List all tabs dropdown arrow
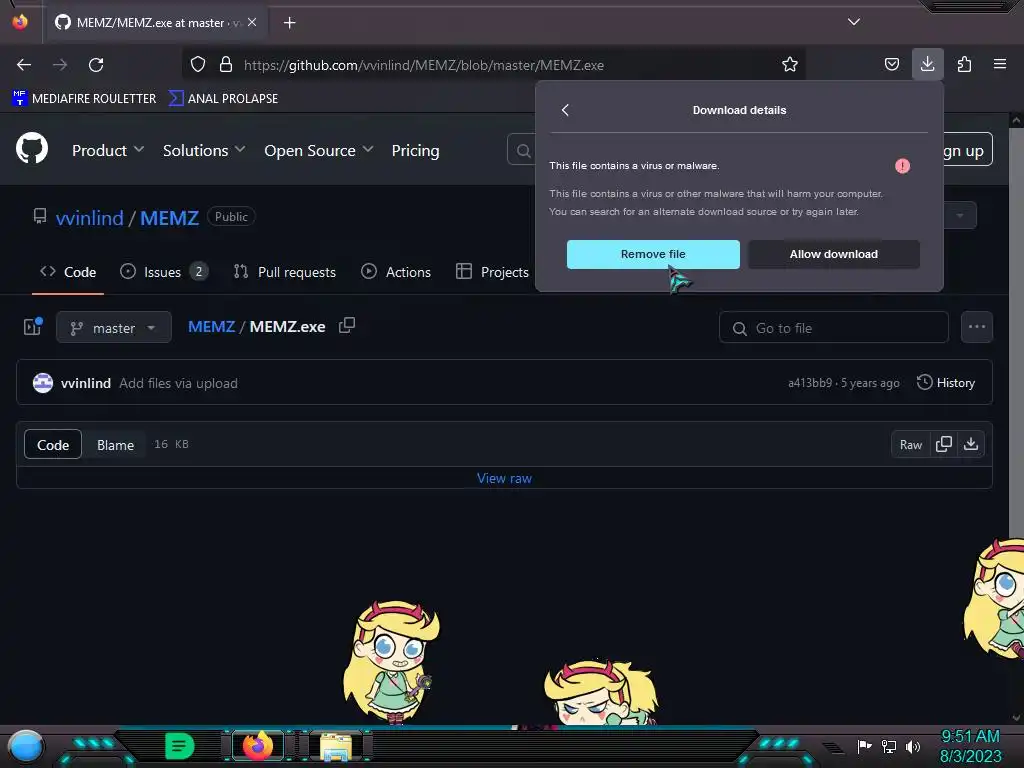The image size is (1024, 768). pyautogui.click(x=854, y=22)
